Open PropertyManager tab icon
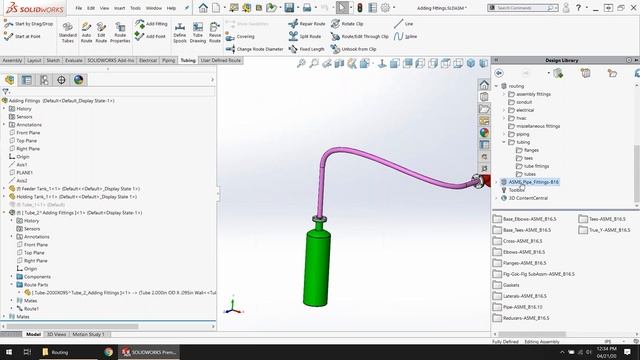640x360 pixels. [27, 80]
